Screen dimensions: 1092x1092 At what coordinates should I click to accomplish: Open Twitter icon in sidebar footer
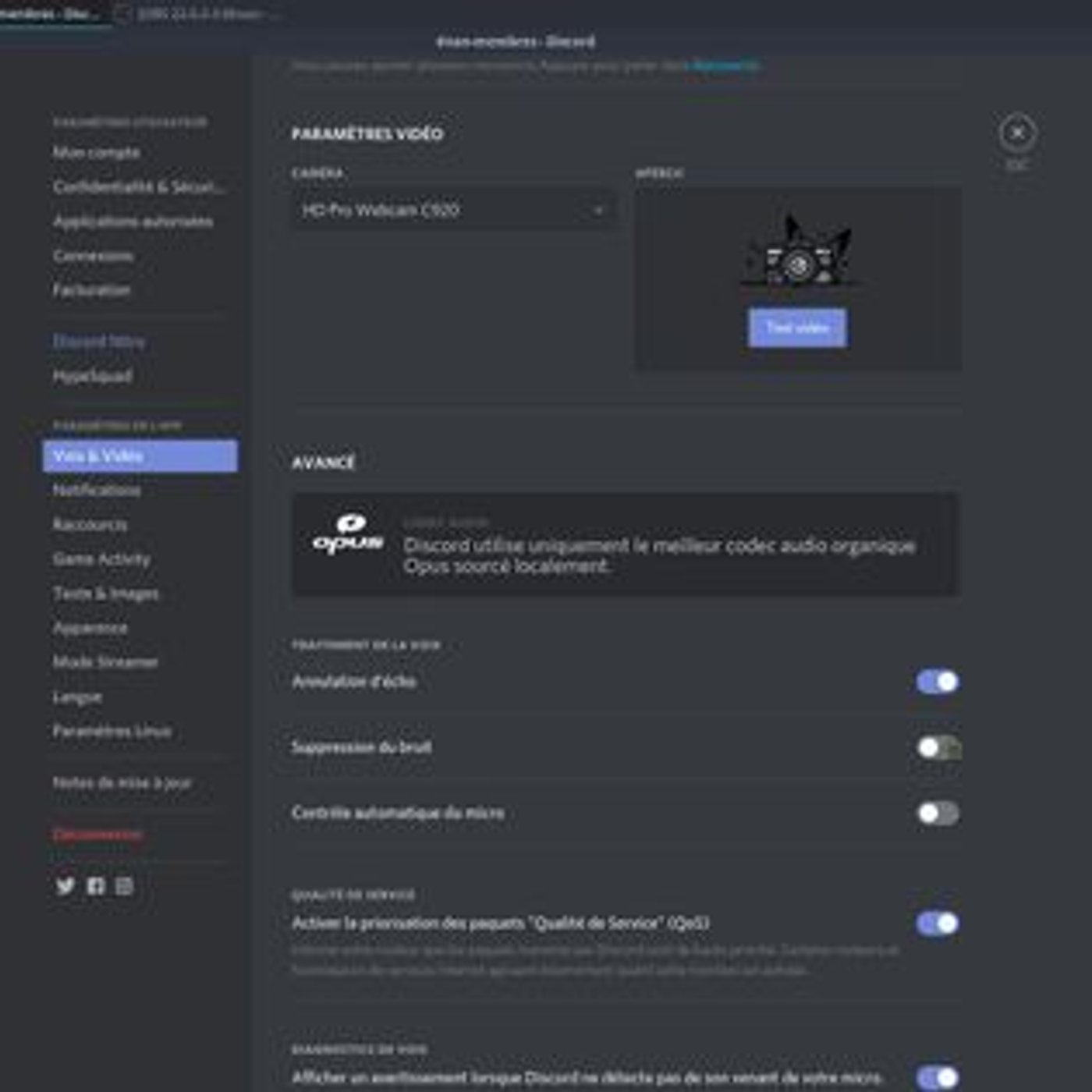[x=66, y=886]
